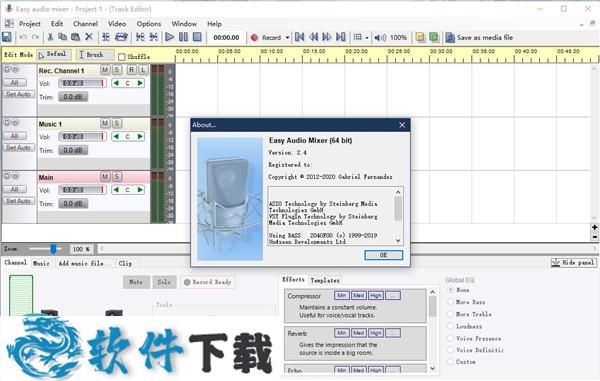Select the Brush edit mode

point(95,55)
